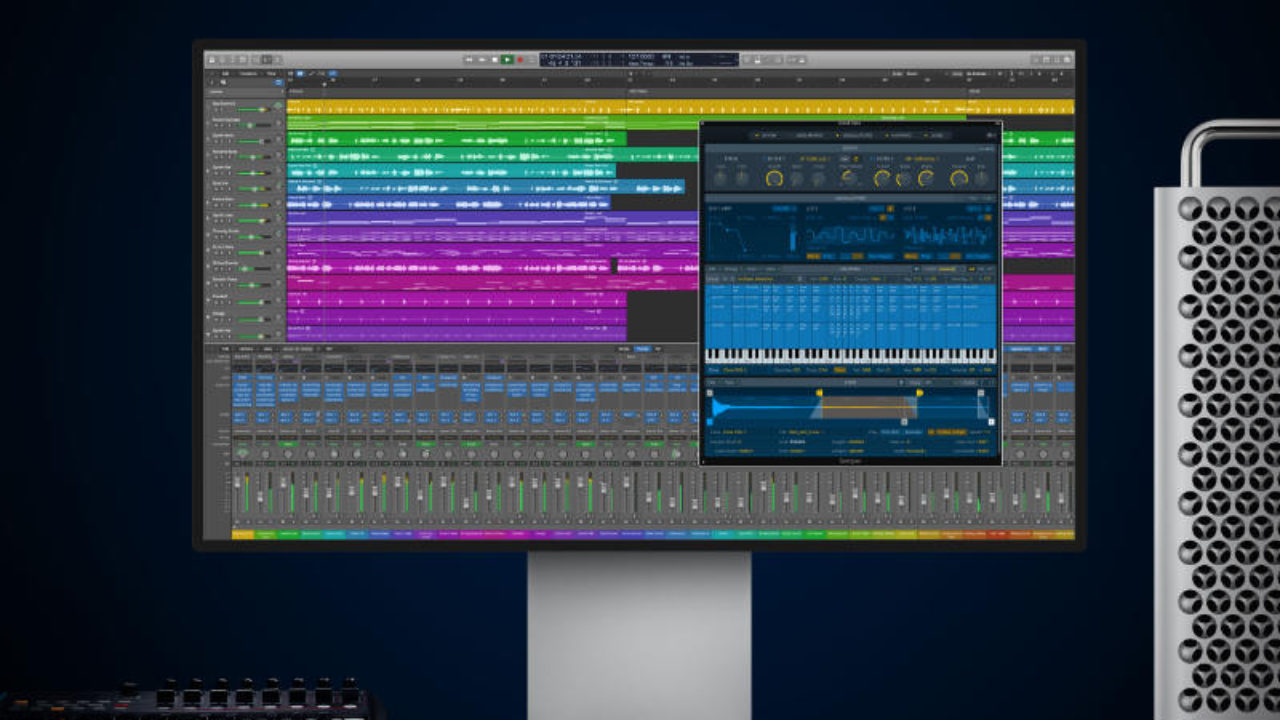Click the fader on first yellow mixer channel
Screen dimensions: 1280x720
pos(237,483)
